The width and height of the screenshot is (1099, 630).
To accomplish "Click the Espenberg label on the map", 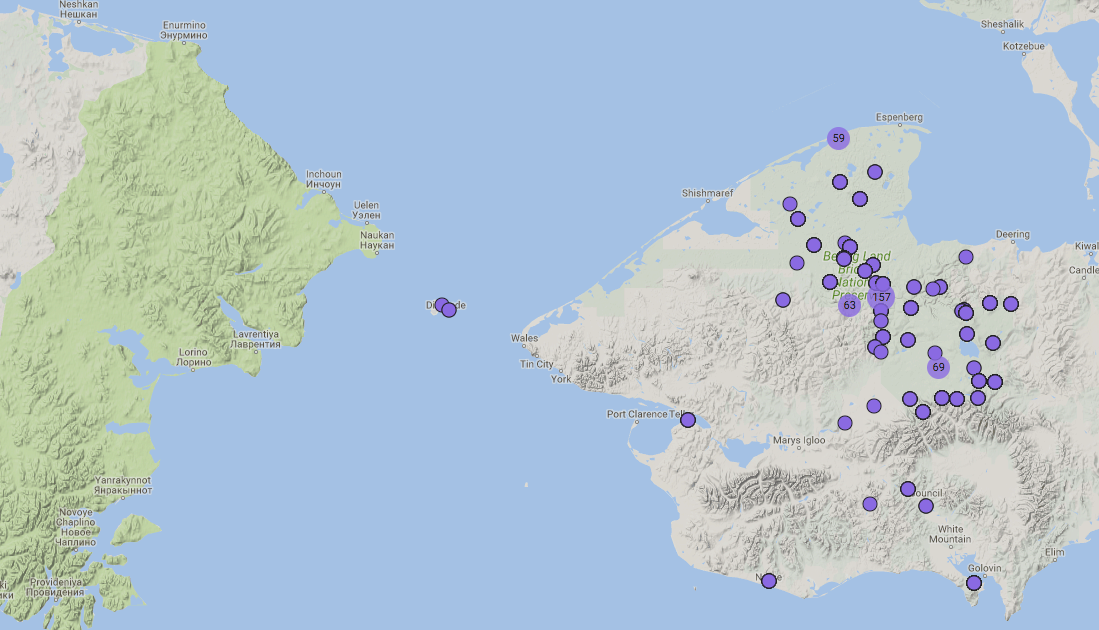I will coord(898,117).
